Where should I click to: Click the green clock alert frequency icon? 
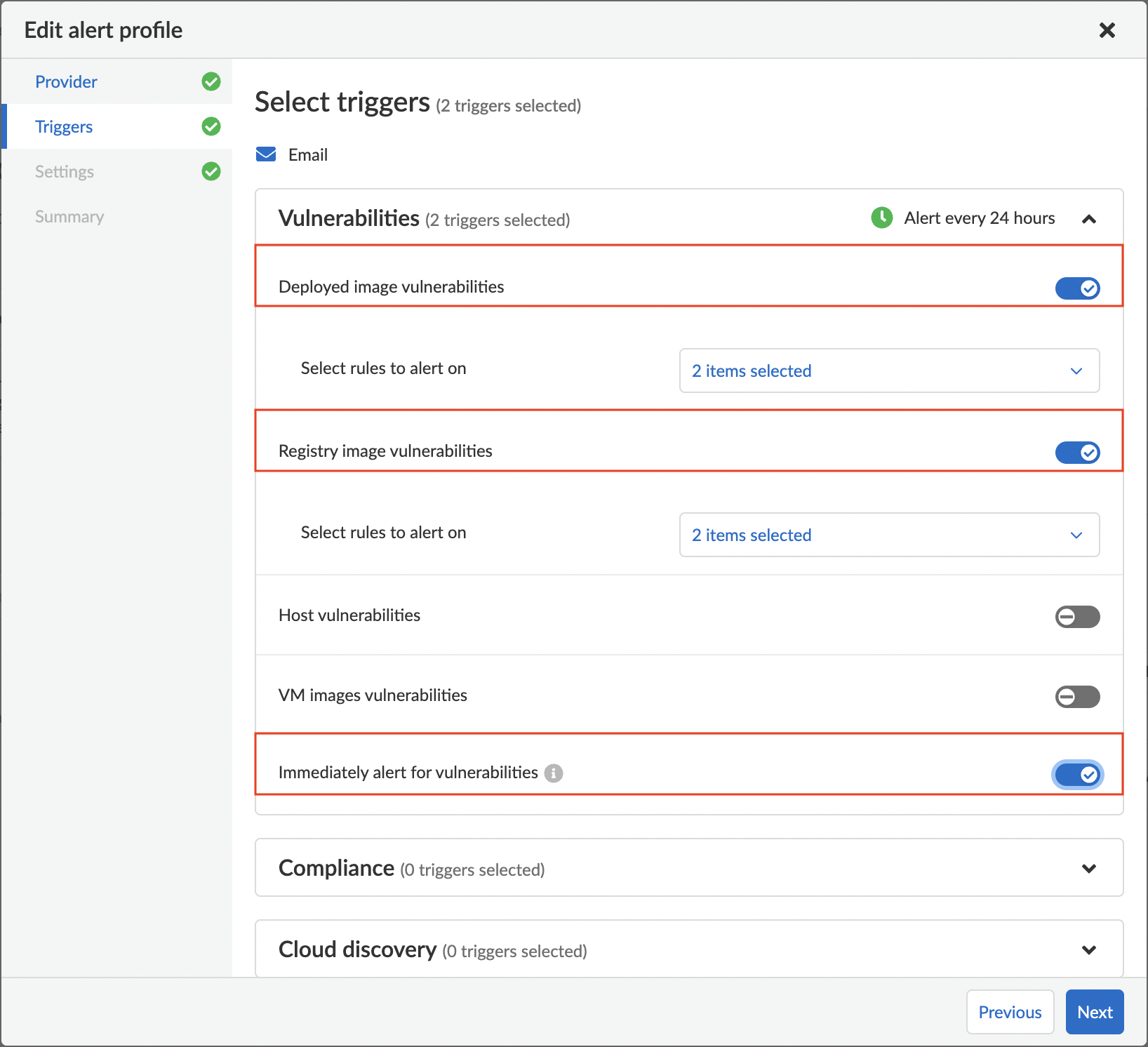click(882, 218)
